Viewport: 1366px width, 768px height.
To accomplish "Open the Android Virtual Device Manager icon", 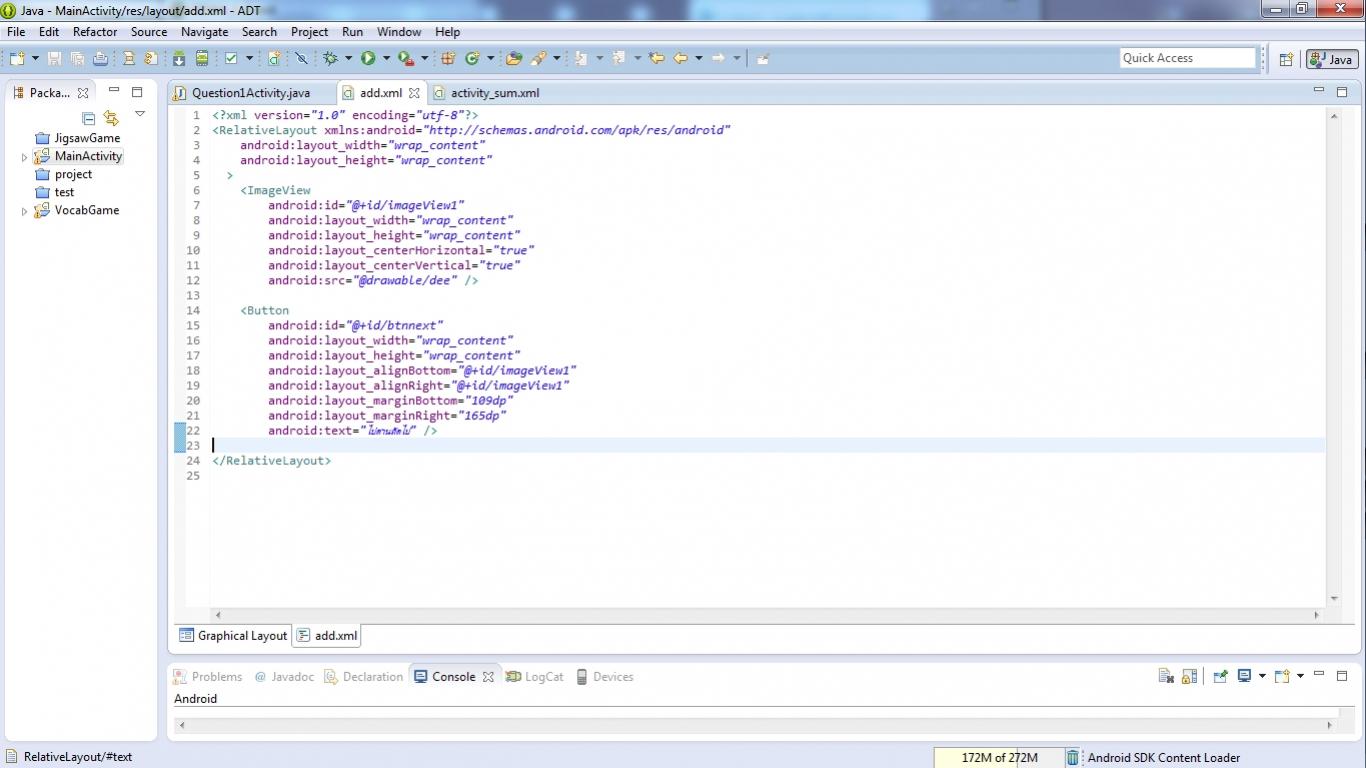I will point(202,58).
